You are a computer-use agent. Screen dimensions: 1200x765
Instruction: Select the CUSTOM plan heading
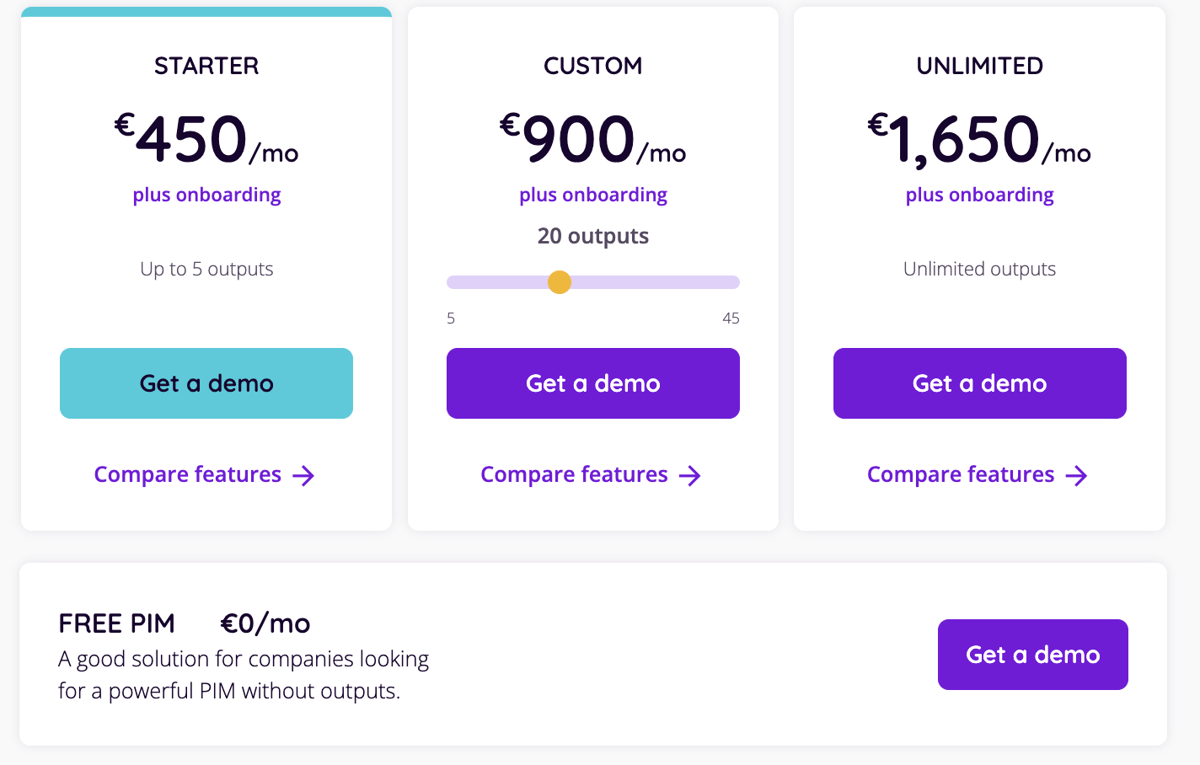593,66
